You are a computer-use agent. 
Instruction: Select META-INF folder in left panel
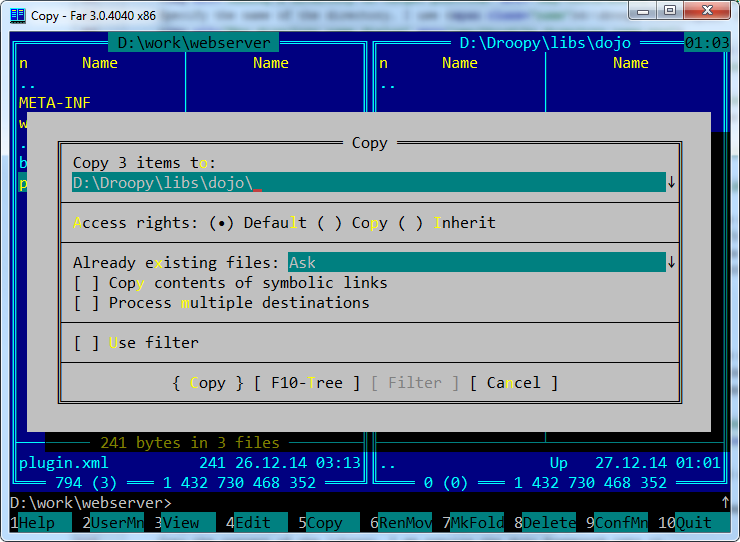point(55,103)
